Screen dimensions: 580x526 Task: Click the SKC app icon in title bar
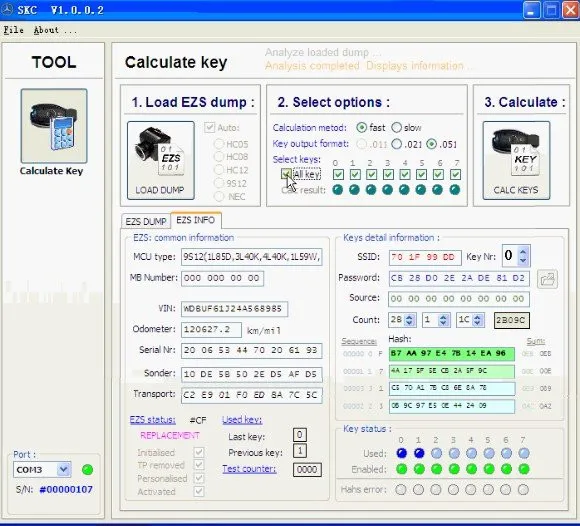click(x=7, y=9)
